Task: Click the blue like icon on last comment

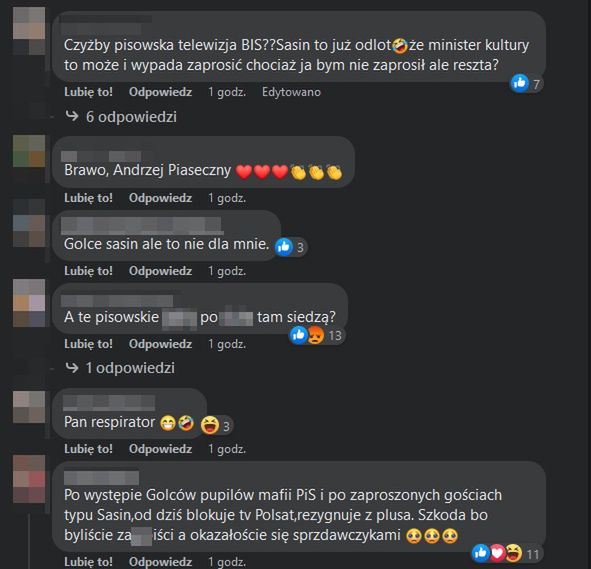Action: click(481, 553)
